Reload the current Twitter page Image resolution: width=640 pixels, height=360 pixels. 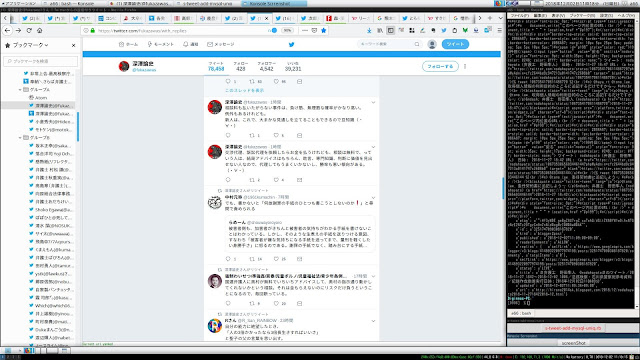[x=29, y=31]
